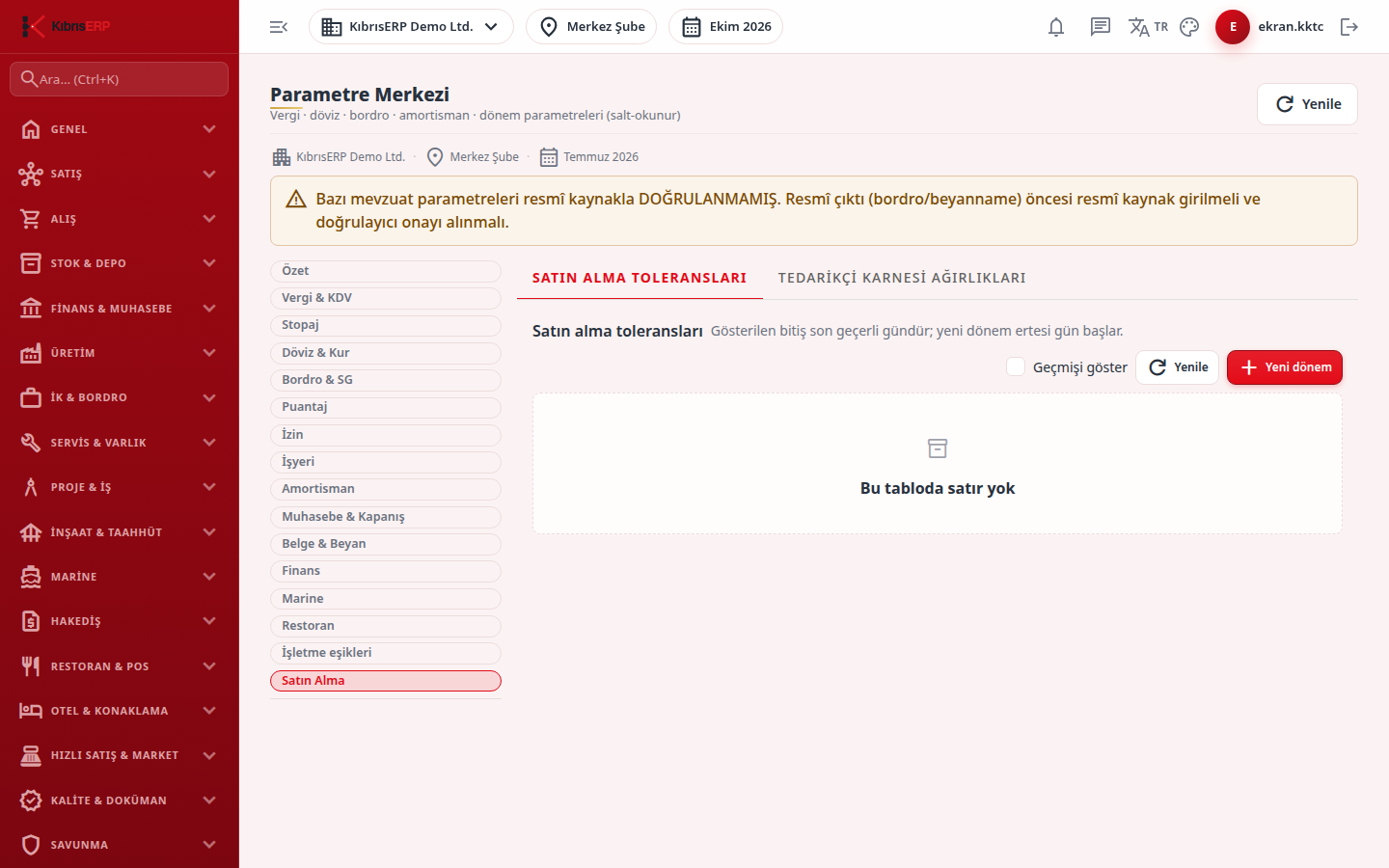Open the Amortisman category
The width and height of the screenshot is (1389, 868).
[386, 489]
